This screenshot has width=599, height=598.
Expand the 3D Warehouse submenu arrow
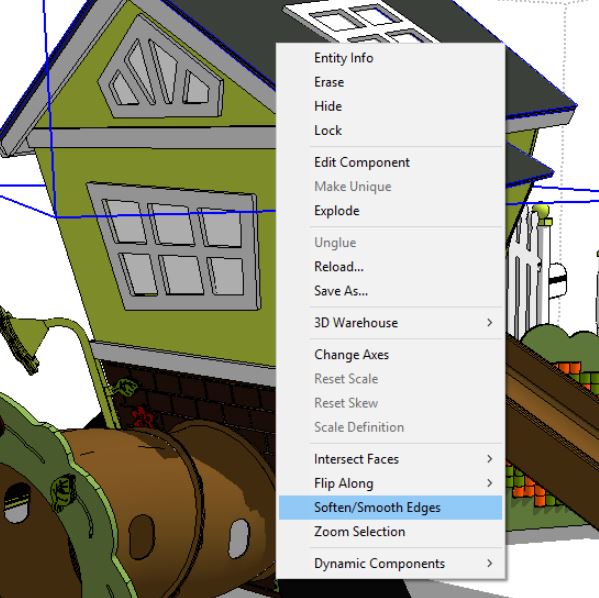490,323
